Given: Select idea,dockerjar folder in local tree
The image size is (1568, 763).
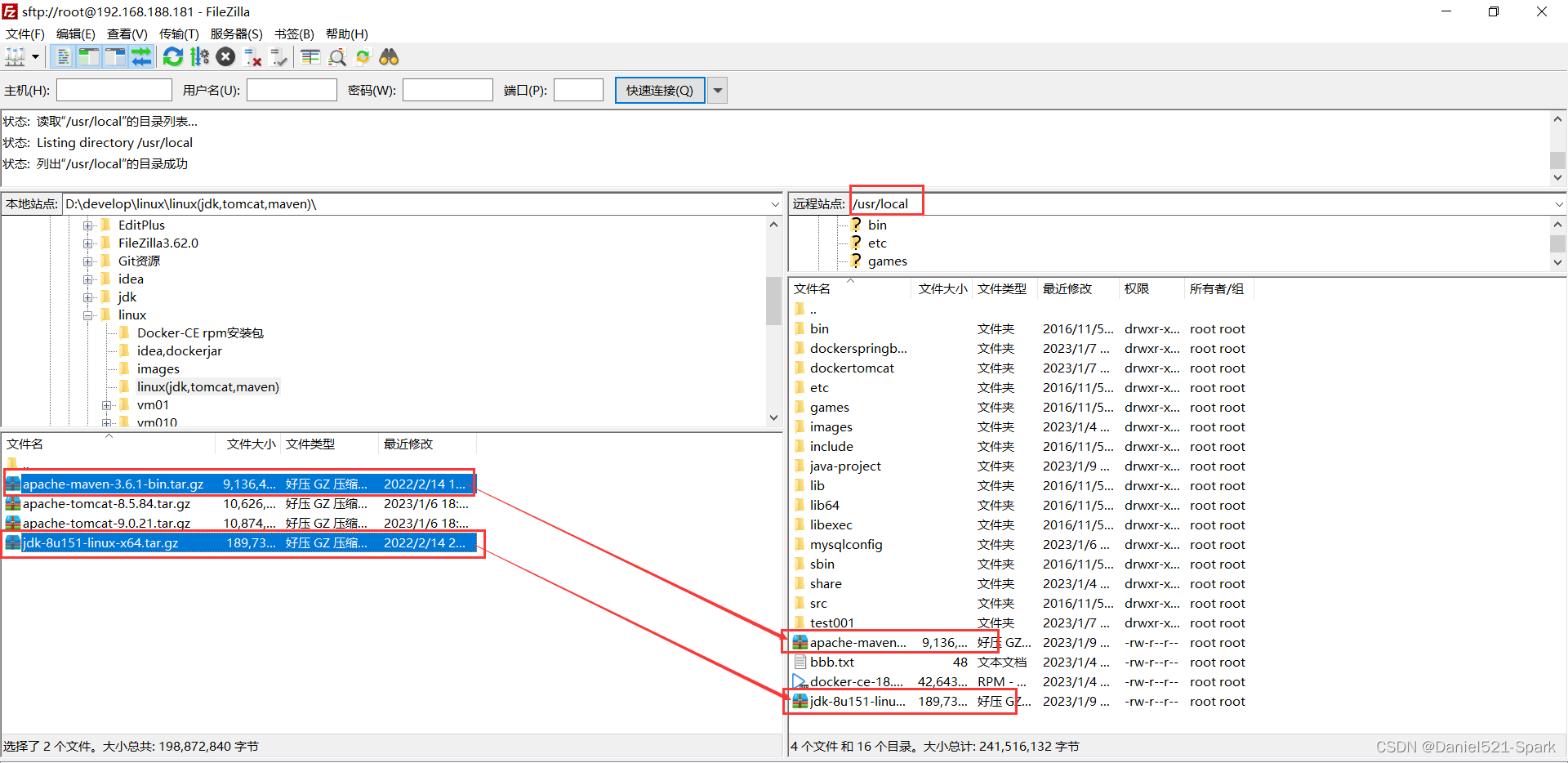Looking at the screenshot, I should [x=179, y=351].
